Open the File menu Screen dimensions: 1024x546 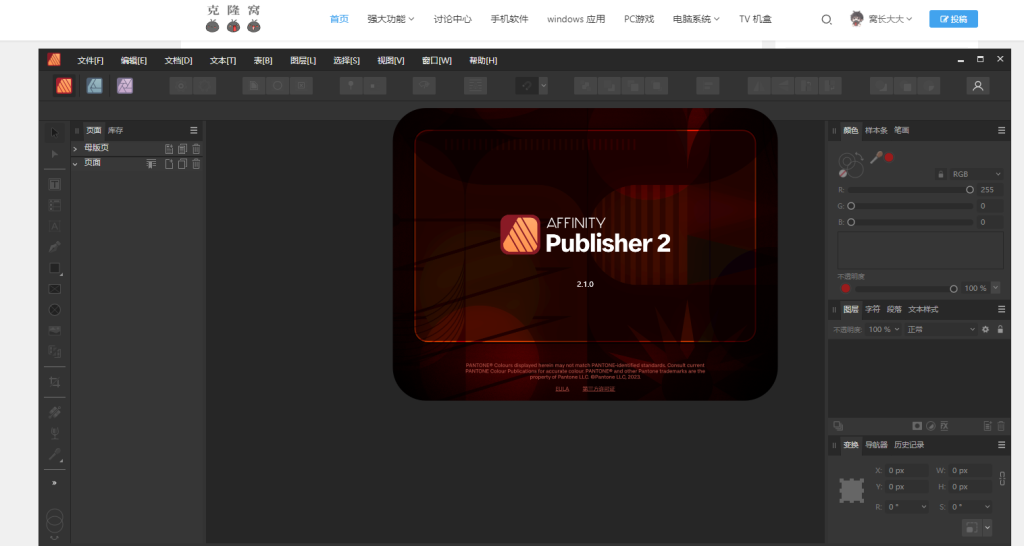point(90,60)
